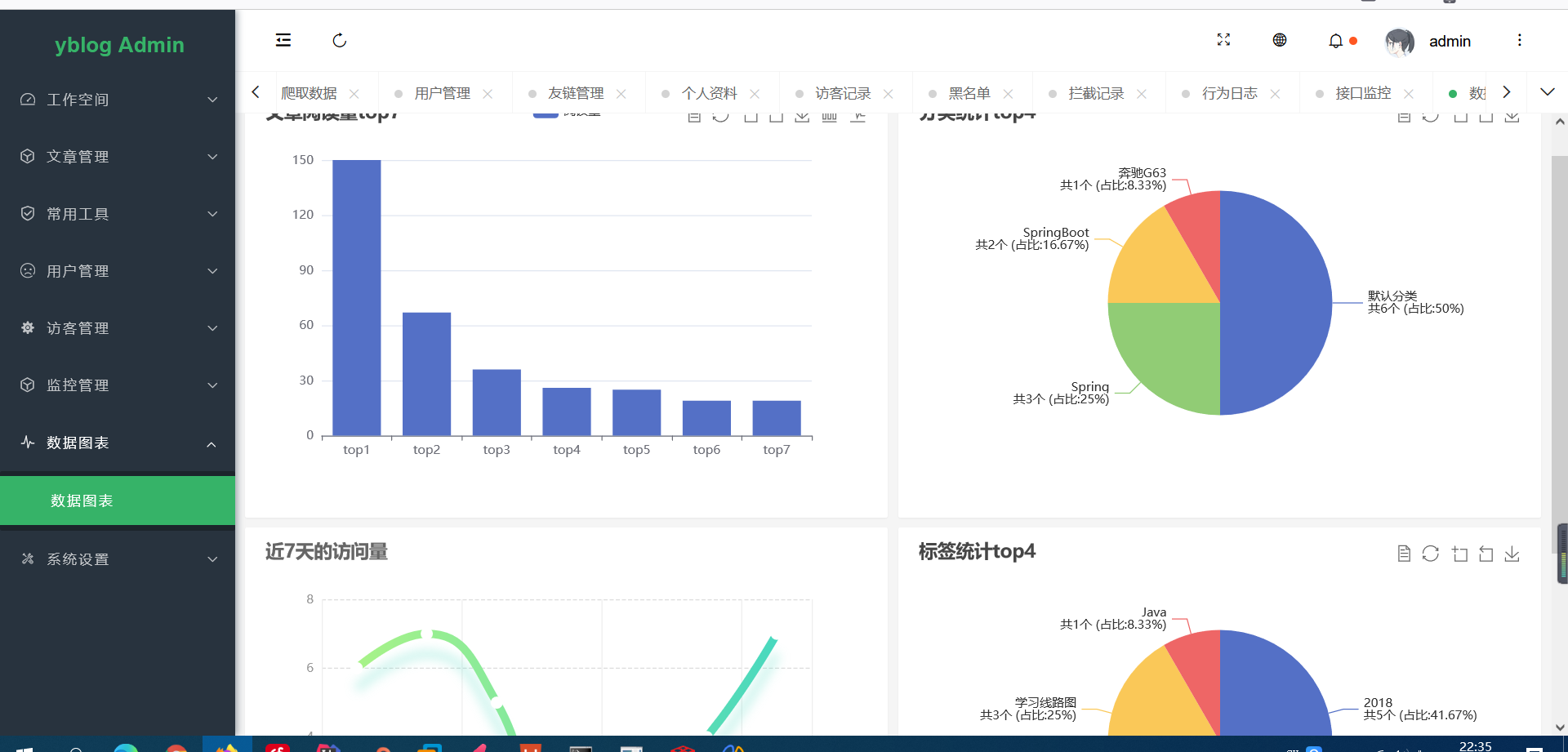Open data view icon in 标签统计top4

pos(1404,554)
